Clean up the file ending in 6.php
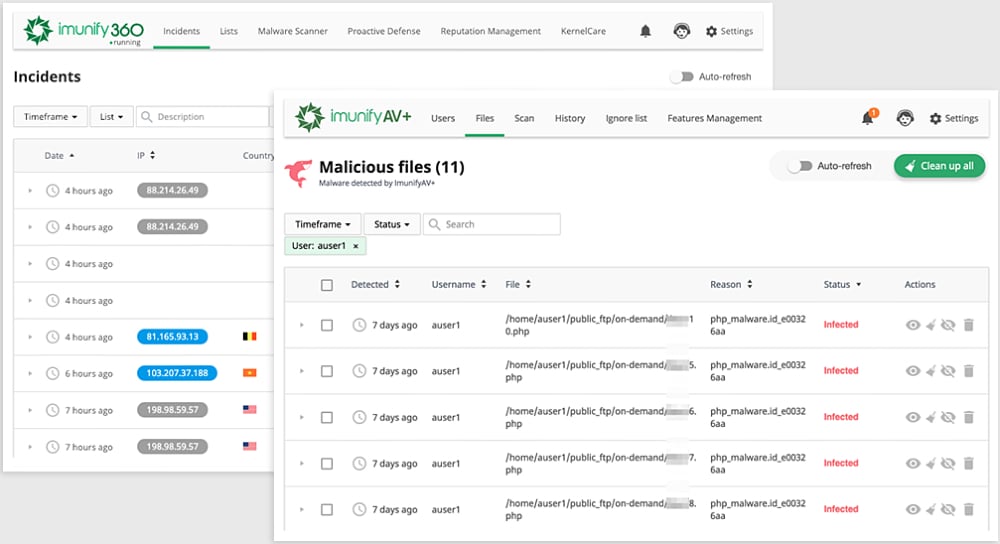 click(x=931, y=417)
